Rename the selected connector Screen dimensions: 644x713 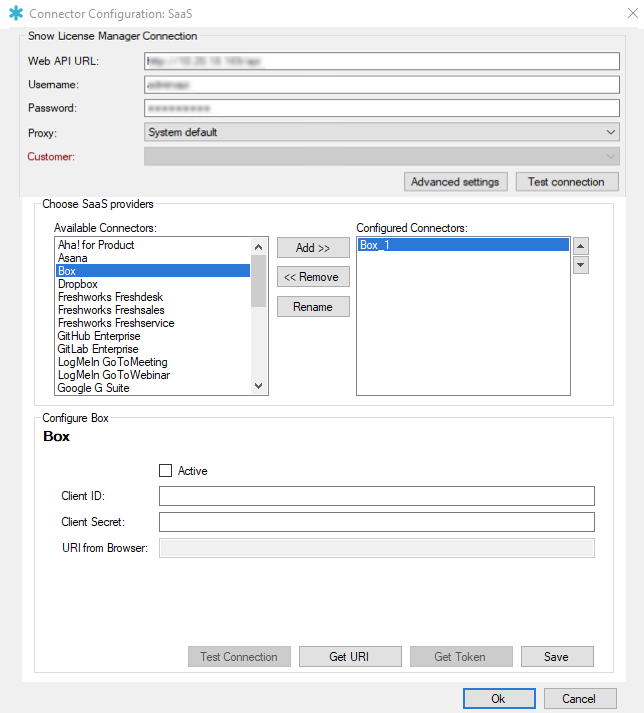pos(313,307)
